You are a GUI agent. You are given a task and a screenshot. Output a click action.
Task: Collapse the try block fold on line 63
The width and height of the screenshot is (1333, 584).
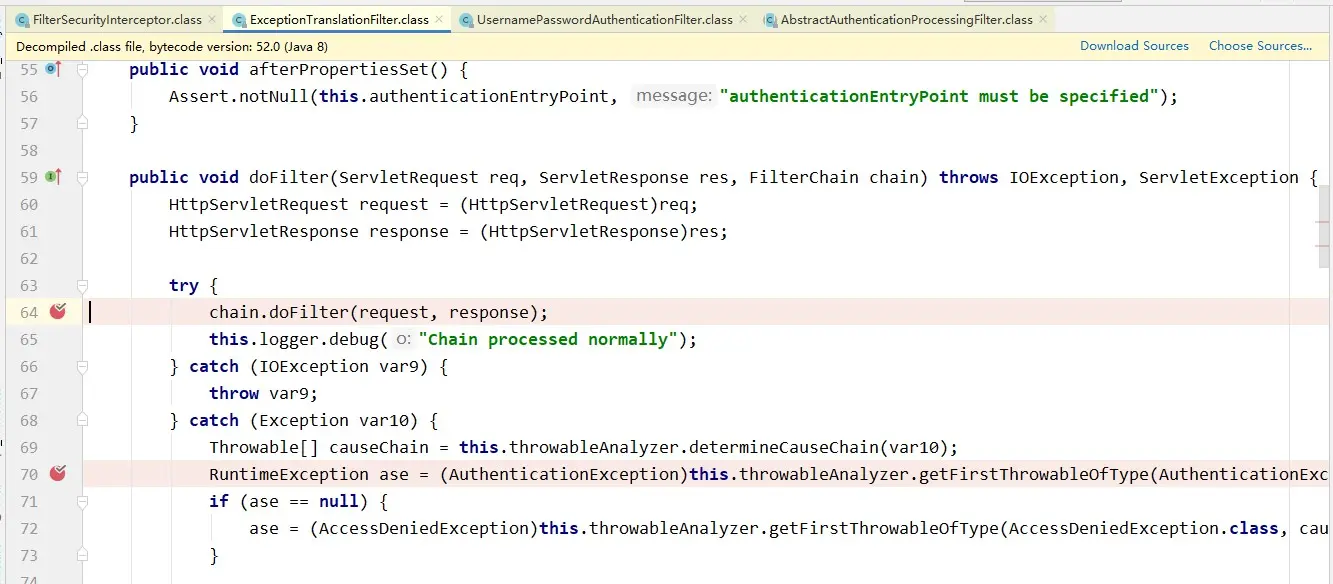click(83, 285)
